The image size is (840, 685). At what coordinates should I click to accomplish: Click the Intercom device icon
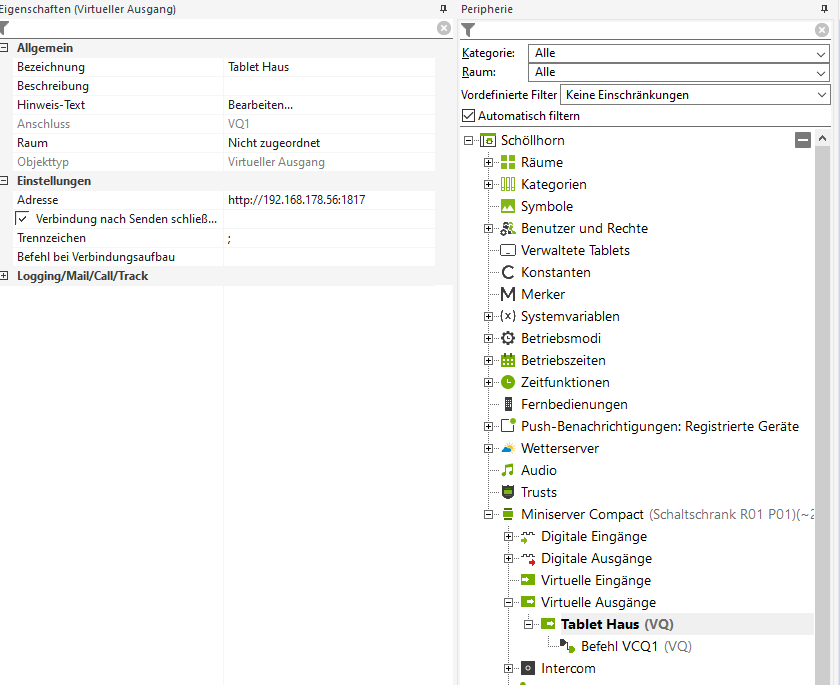[528, 668]
